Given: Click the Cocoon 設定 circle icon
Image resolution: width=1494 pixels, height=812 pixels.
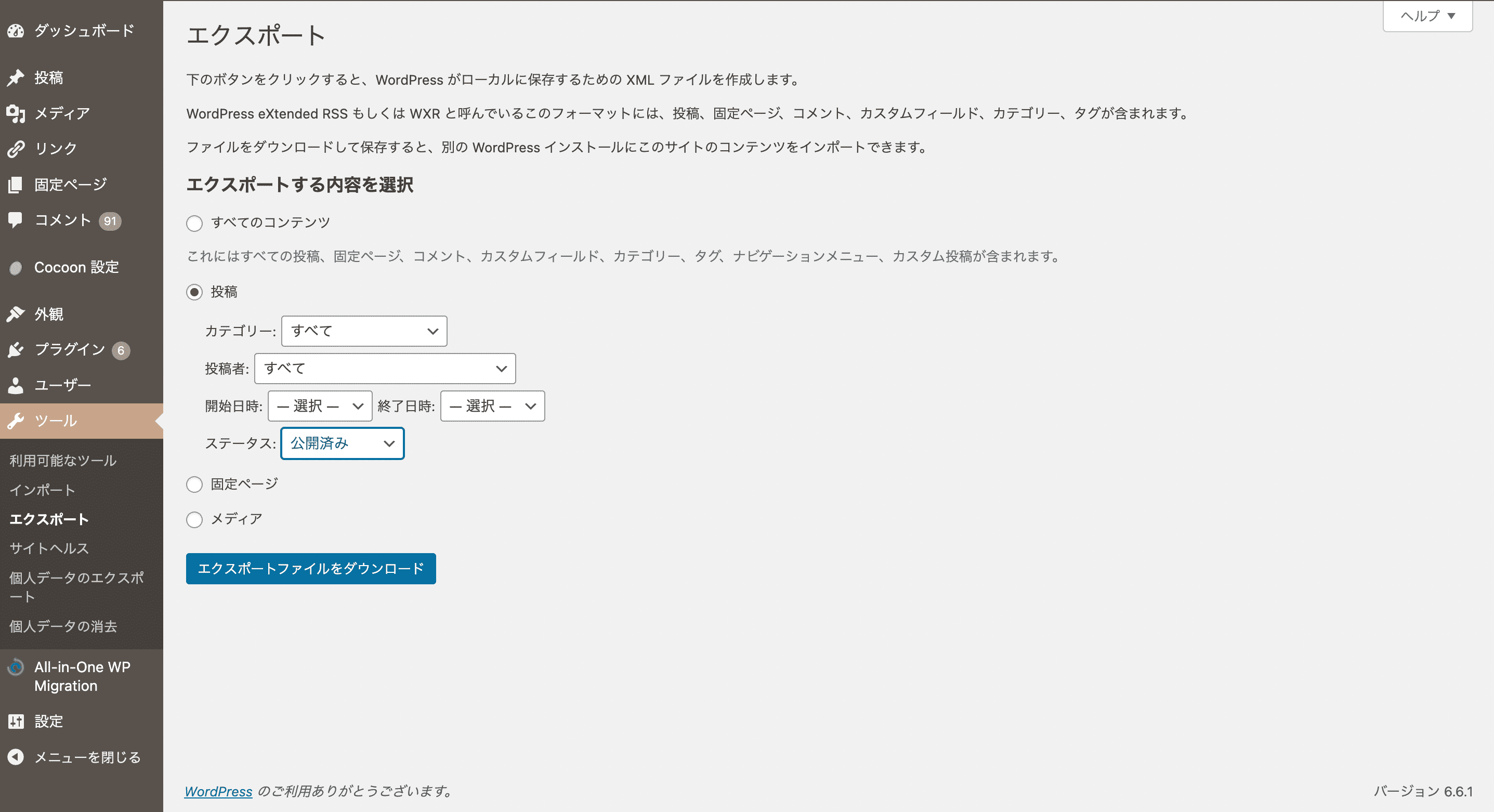Looking at the screenshot, I should [16, 268].
